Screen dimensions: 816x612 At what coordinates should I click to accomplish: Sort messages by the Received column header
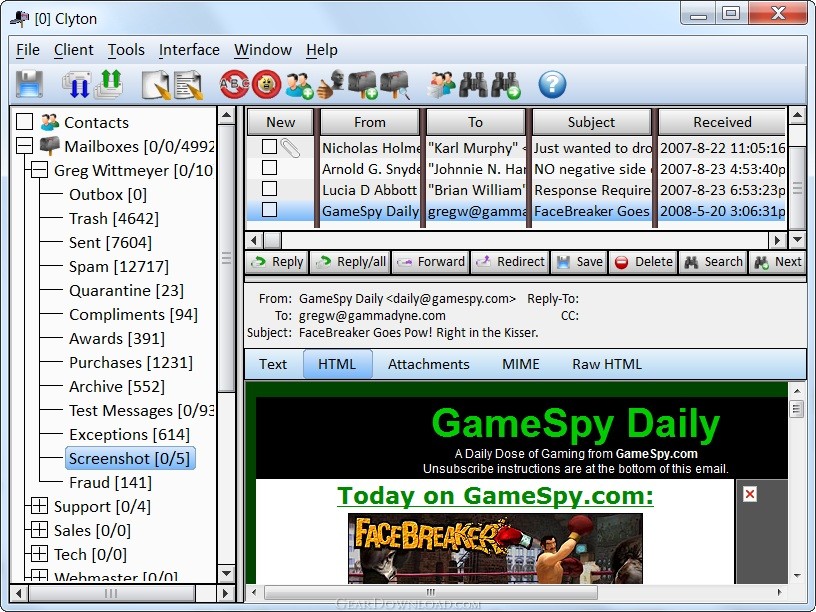[722, 122]
